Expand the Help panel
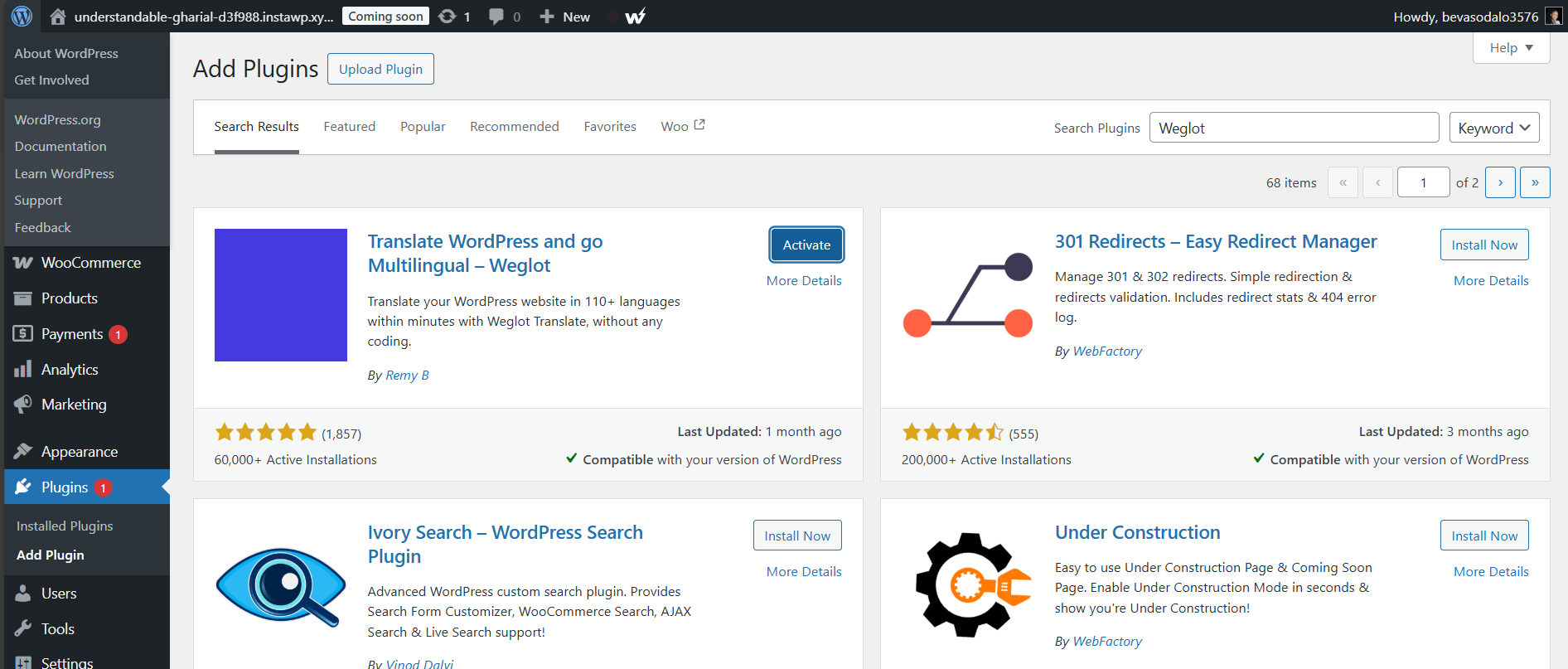This screenshot has width=1568, height=669. (1512, 48)
